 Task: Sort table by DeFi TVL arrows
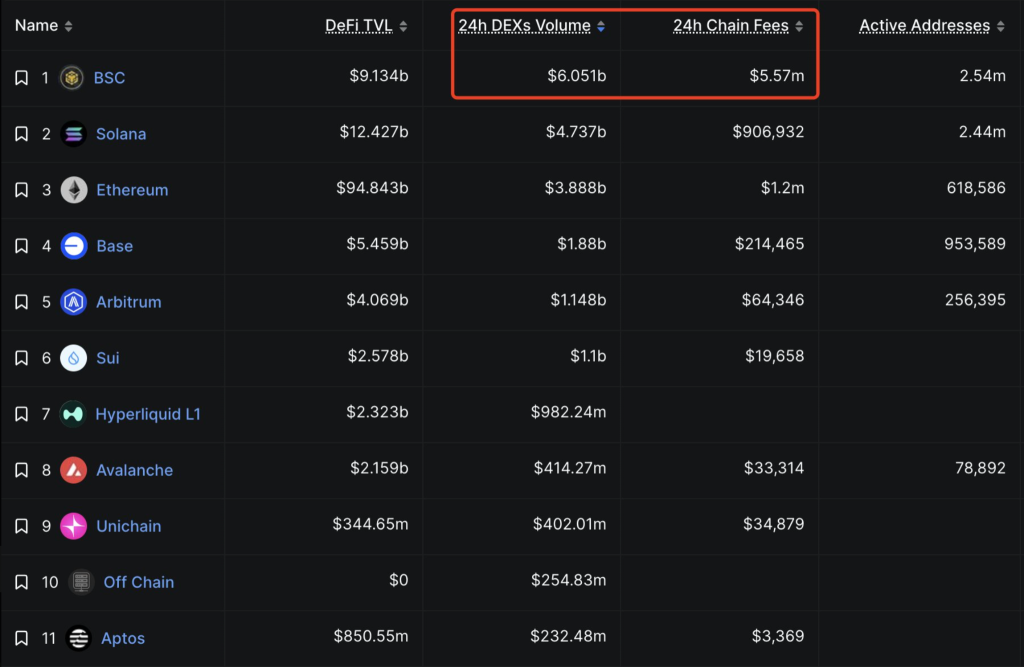403,27
